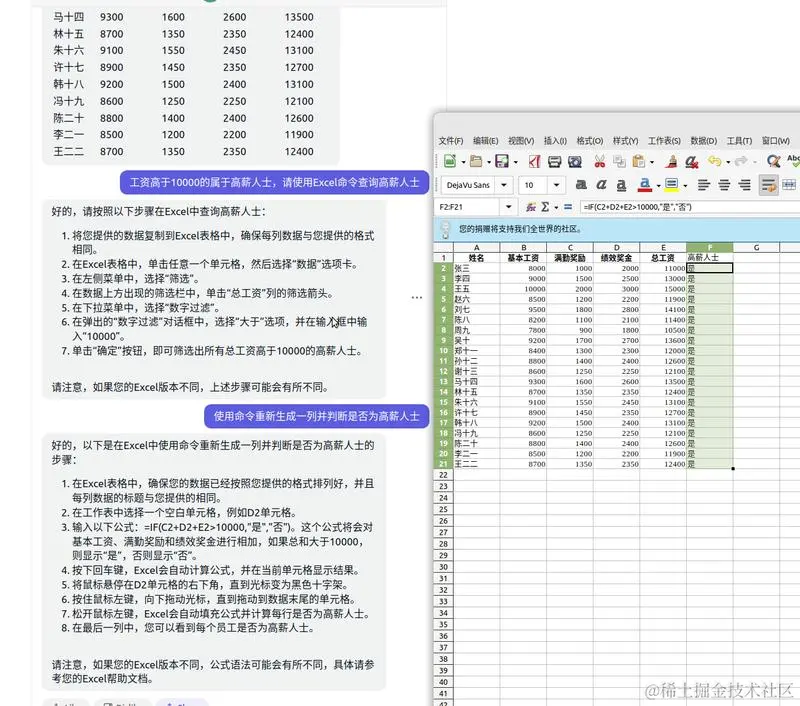The height and width of the screenshot is (706, 800).
Task: Click row header 22 in spreadsheet
Action: point(443,474)
